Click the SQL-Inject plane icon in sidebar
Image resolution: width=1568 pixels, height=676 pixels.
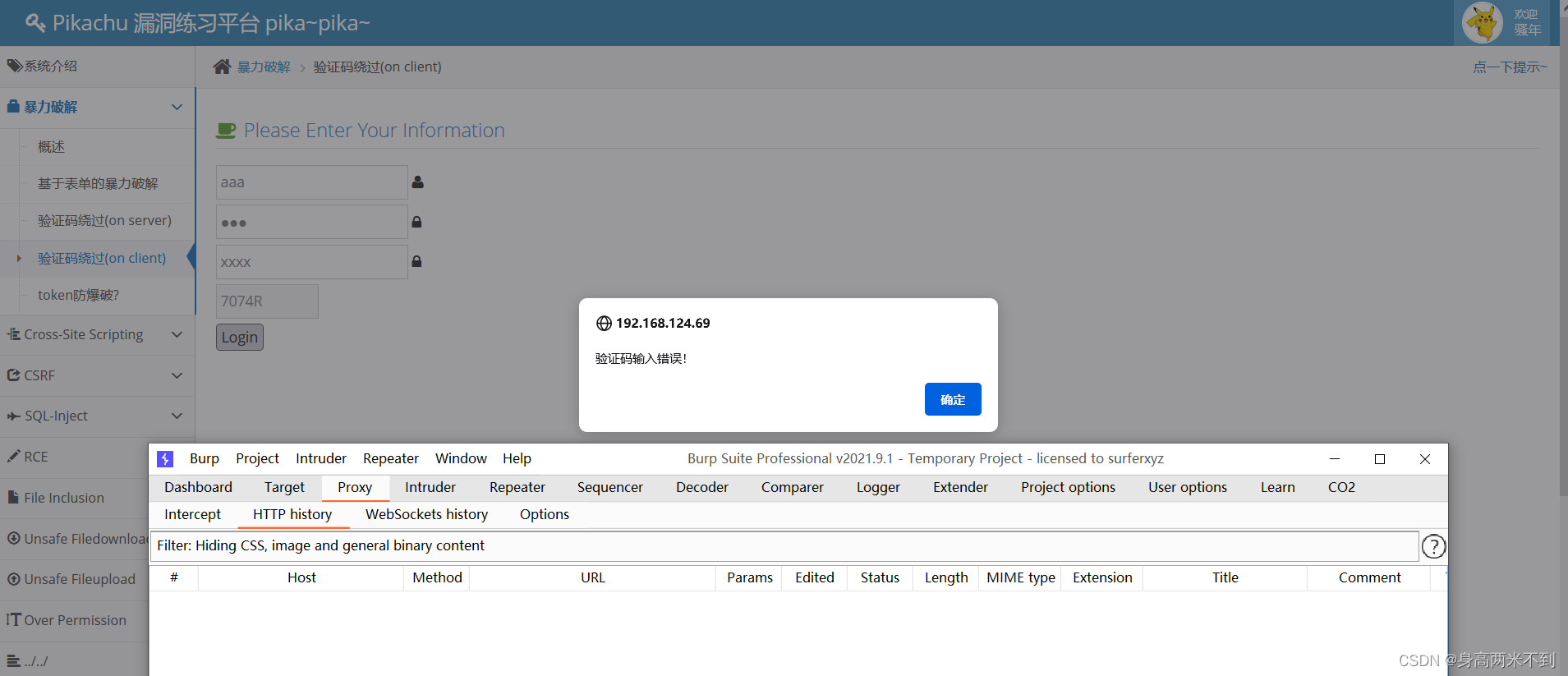click(14, 416)
